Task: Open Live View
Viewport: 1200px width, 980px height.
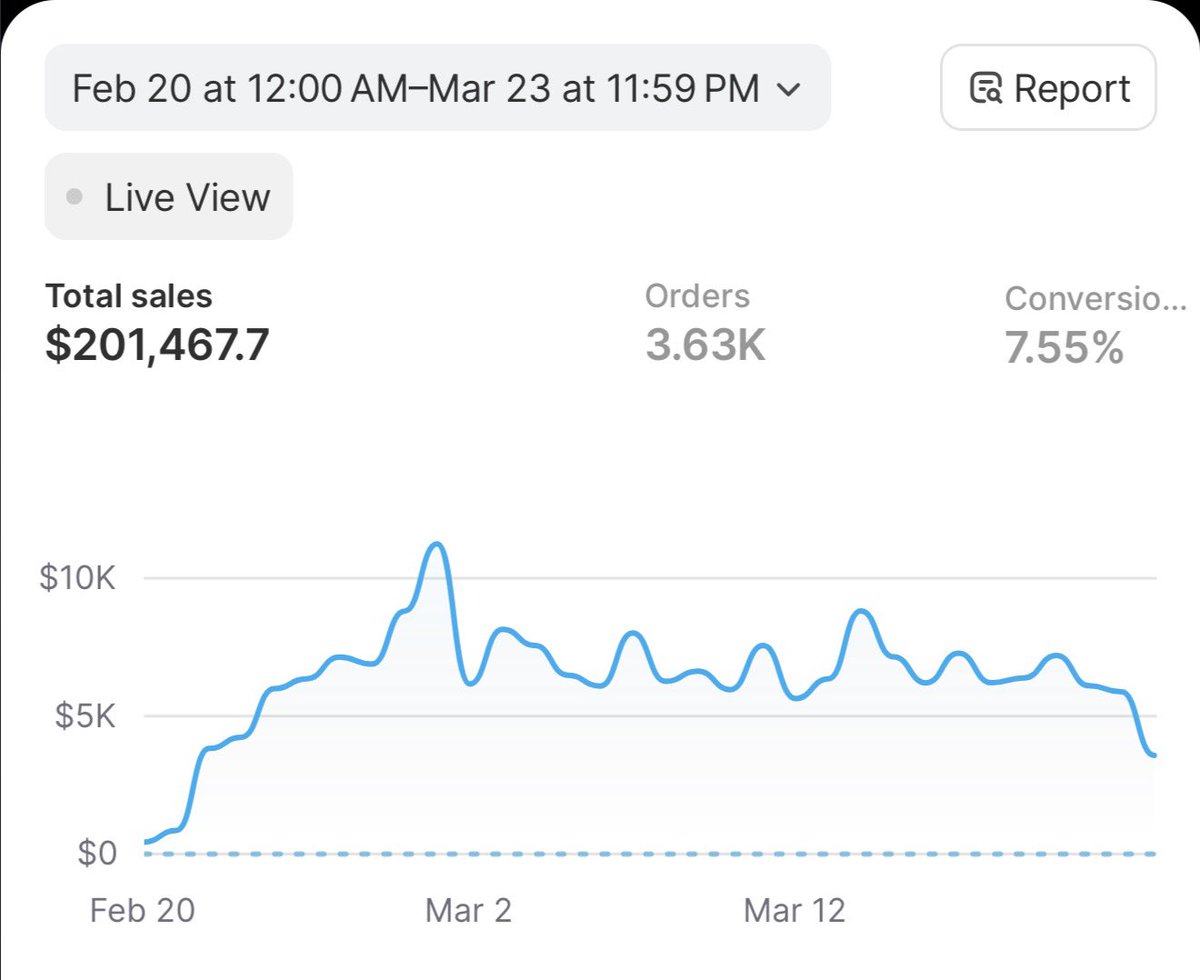Action: (x=169, y=196)
